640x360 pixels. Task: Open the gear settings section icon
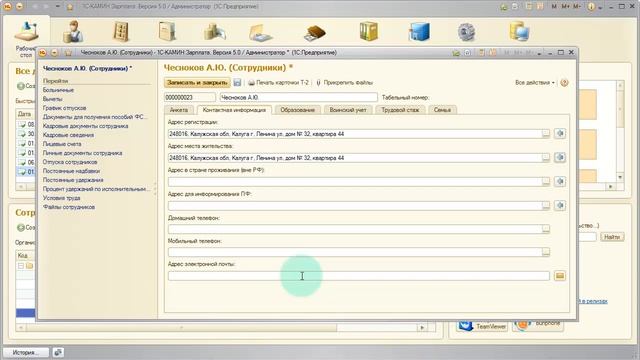click(467, 32)
